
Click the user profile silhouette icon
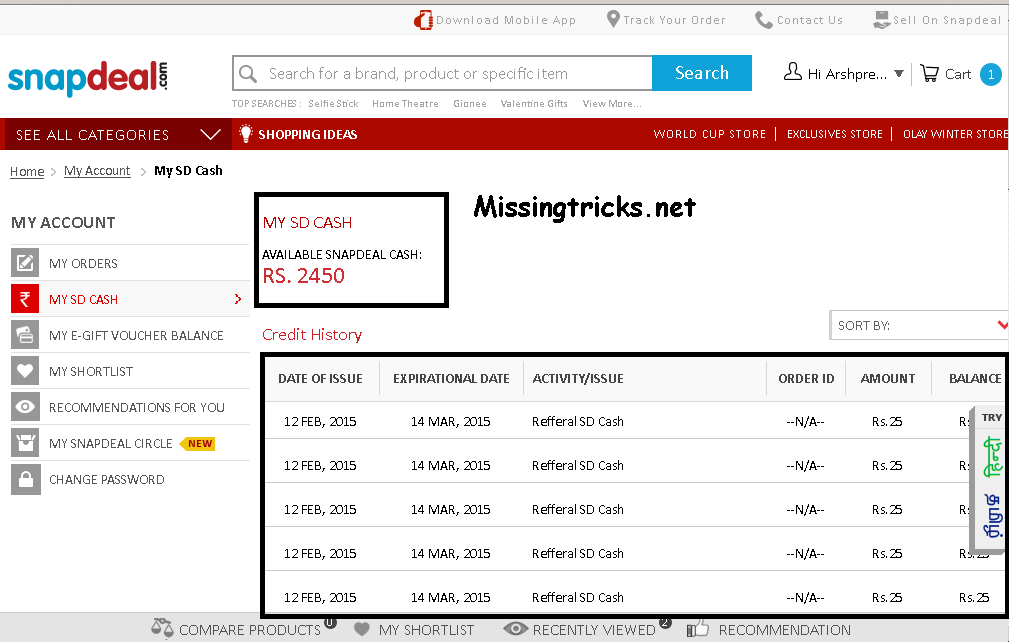click(x=793, y=71)
